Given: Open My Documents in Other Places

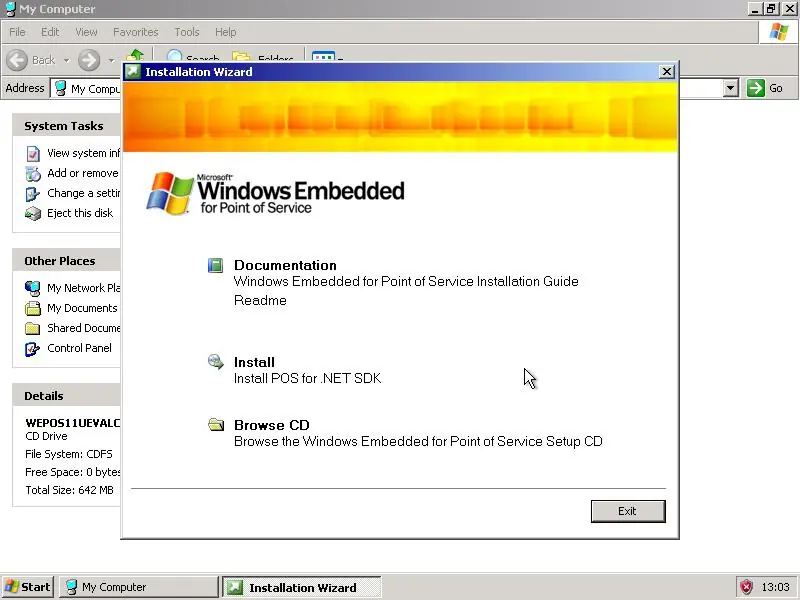Looking at the screenshot, I should (x=82, y=308).
